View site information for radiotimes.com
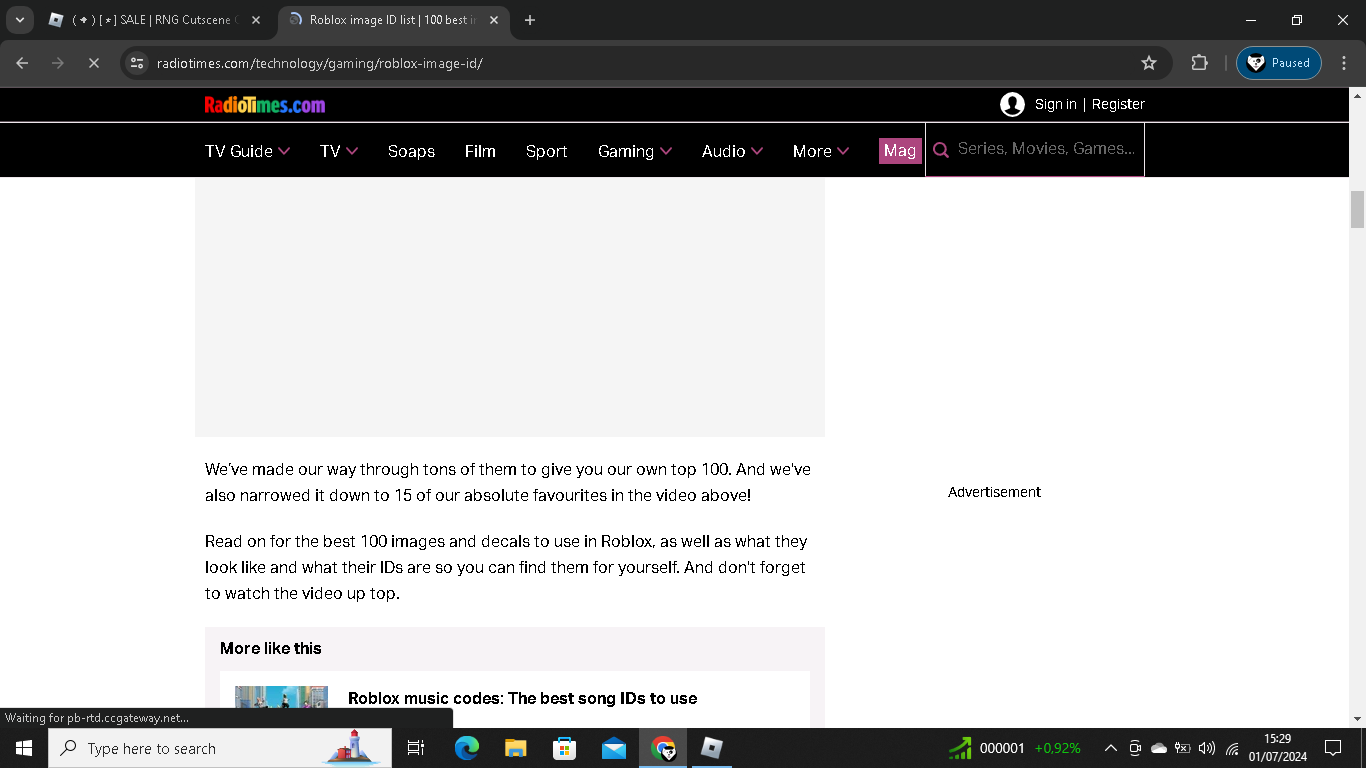1366x768 pixels. pos(138,63)
